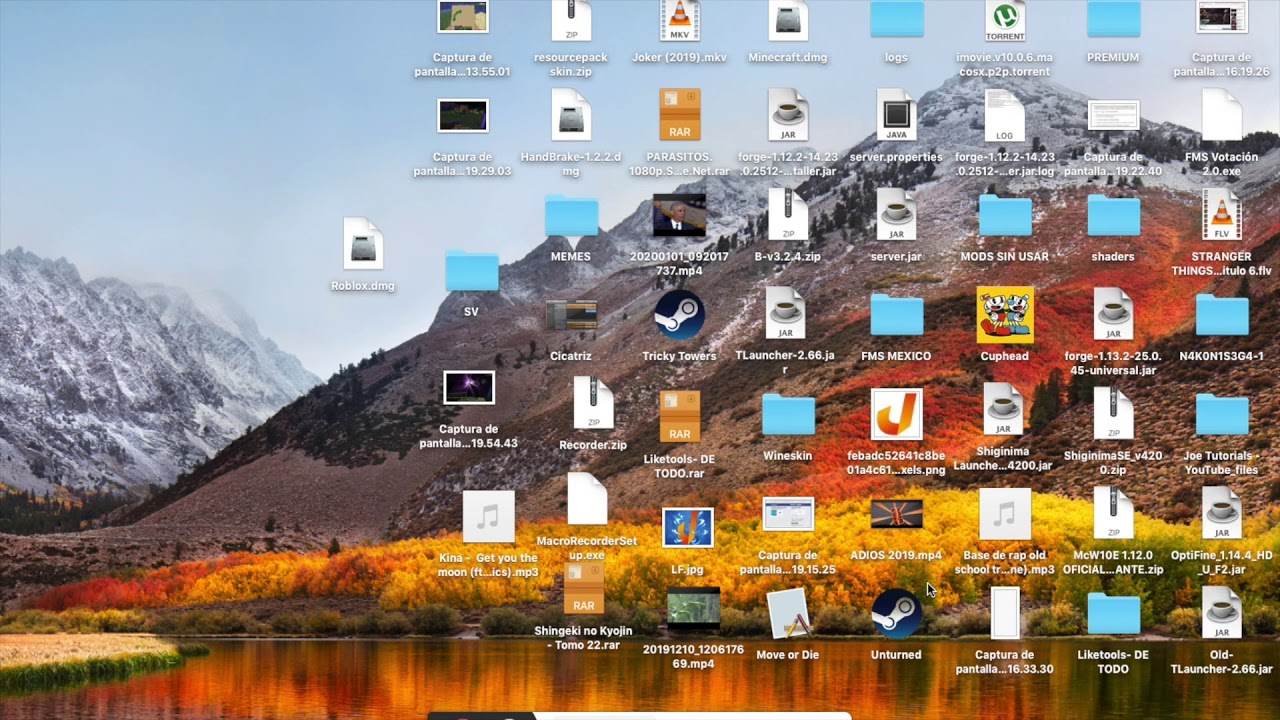This screenshot has height=720, width=1280.
Task: Select the Captura de pantalla 19.29.03 screenshot
Action: (x=463, y=116)
